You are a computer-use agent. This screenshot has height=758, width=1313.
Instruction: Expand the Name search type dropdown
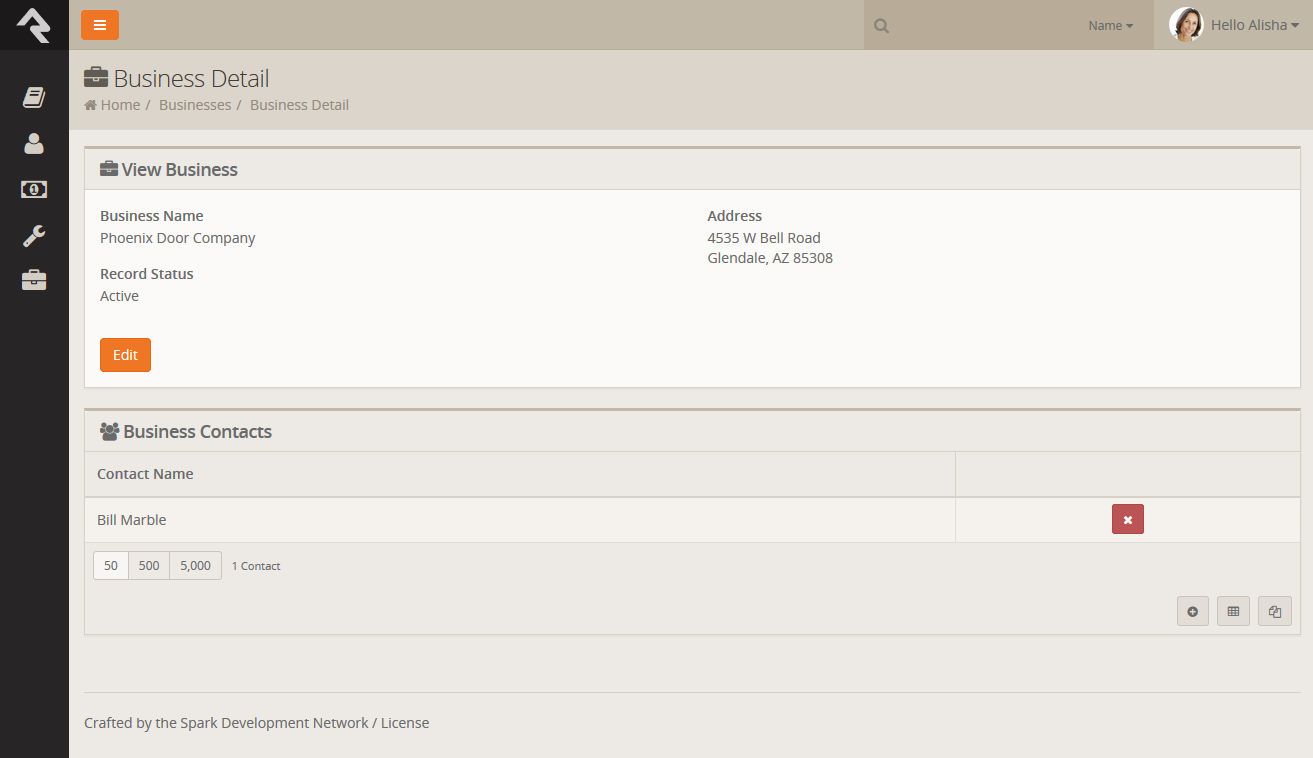point(1110,26)
